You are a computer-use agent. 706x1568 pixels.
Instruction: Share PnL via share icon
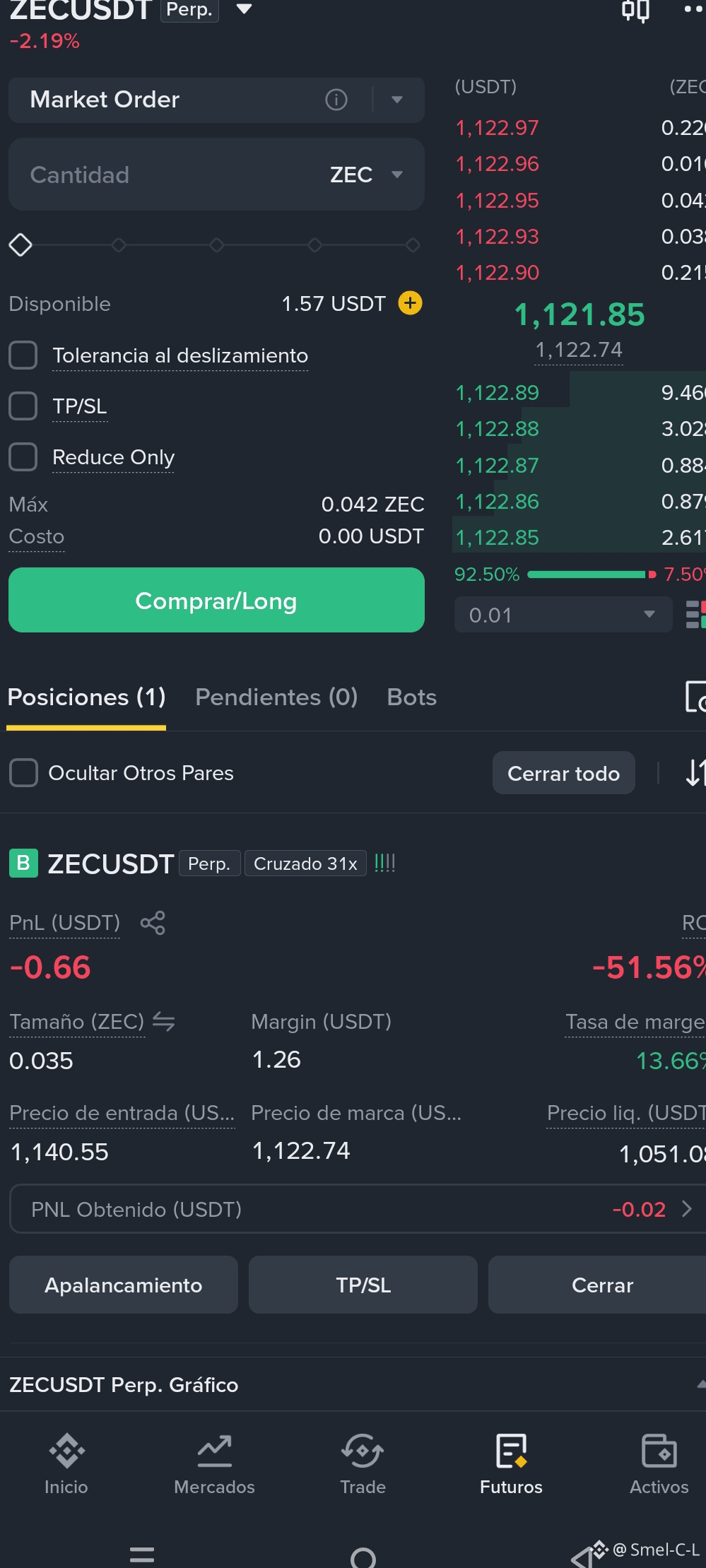click(x=153, y=923)
